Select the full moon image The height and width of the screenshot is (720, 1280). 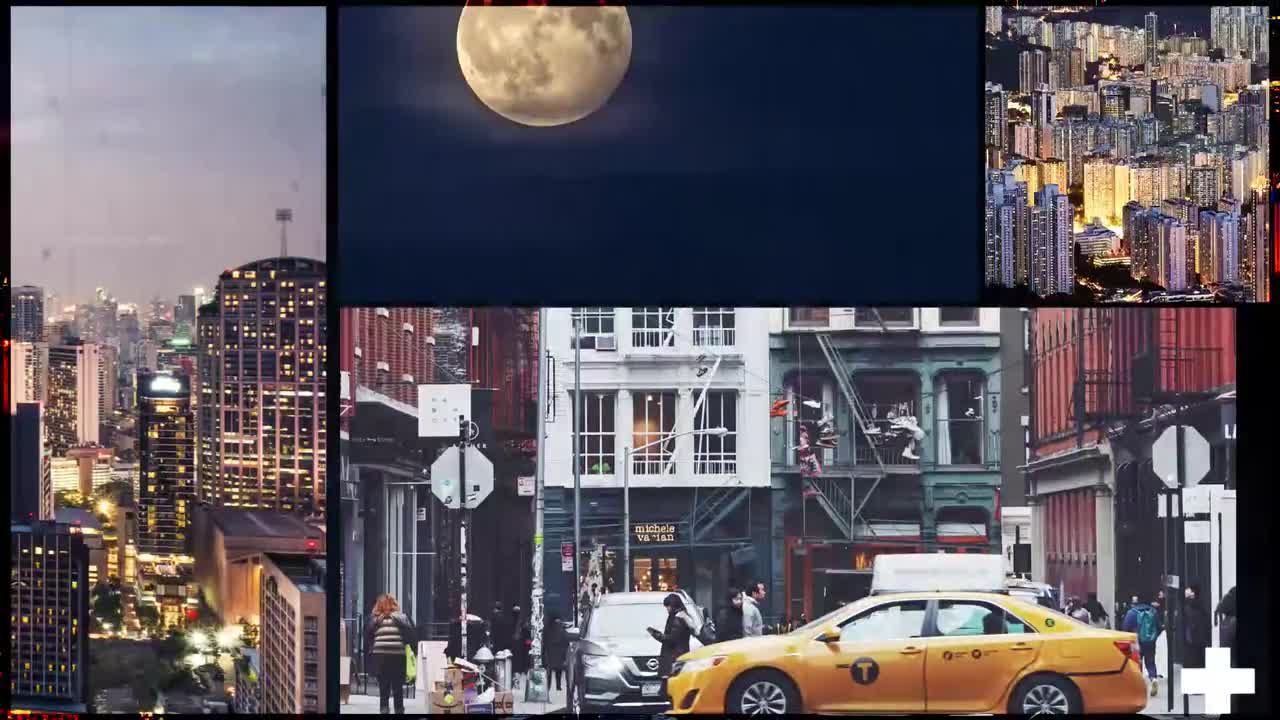(x=544, y=63)
